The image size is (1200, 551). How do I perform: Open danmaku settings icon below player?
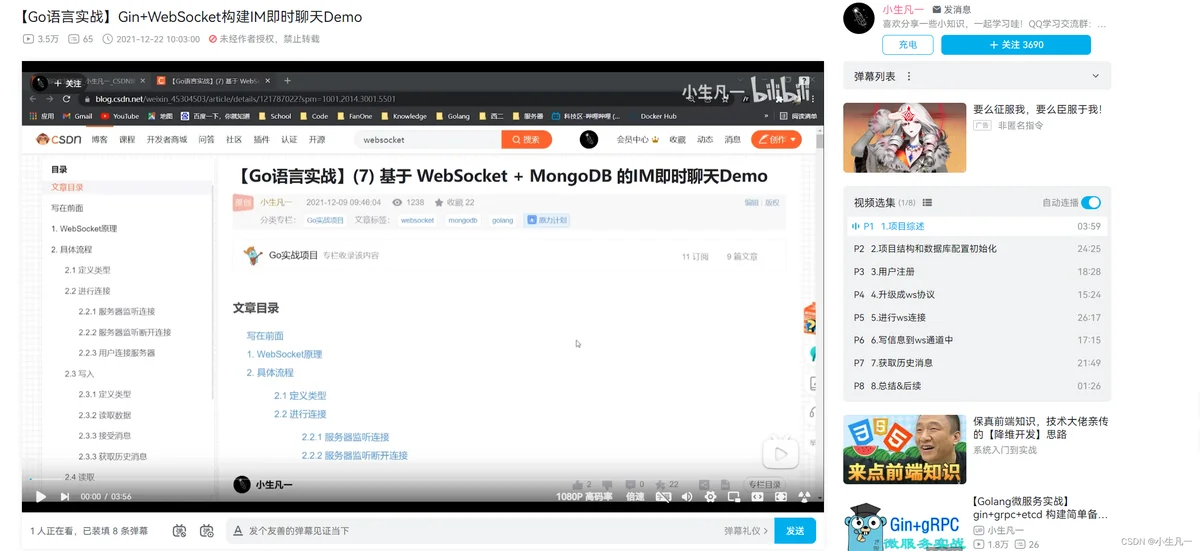coord(207,530)
